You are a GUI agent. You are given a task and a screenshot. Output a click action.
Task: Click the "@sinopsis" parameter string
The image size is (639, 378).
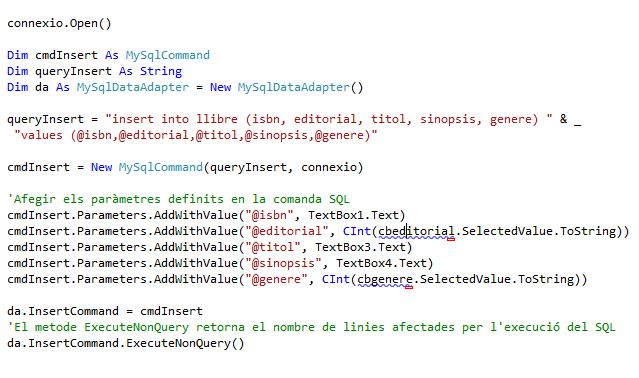tap(283, 263)
